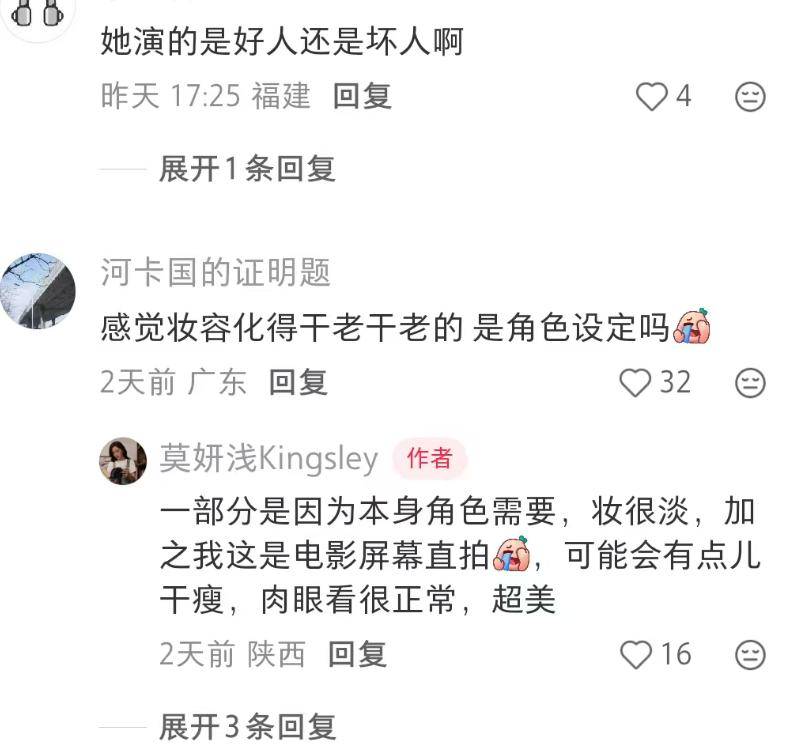Viewport: 794px width, 755px height.
Task: Expand 展开3条回复
Action: pyautogui.click(x=247, y=728)
